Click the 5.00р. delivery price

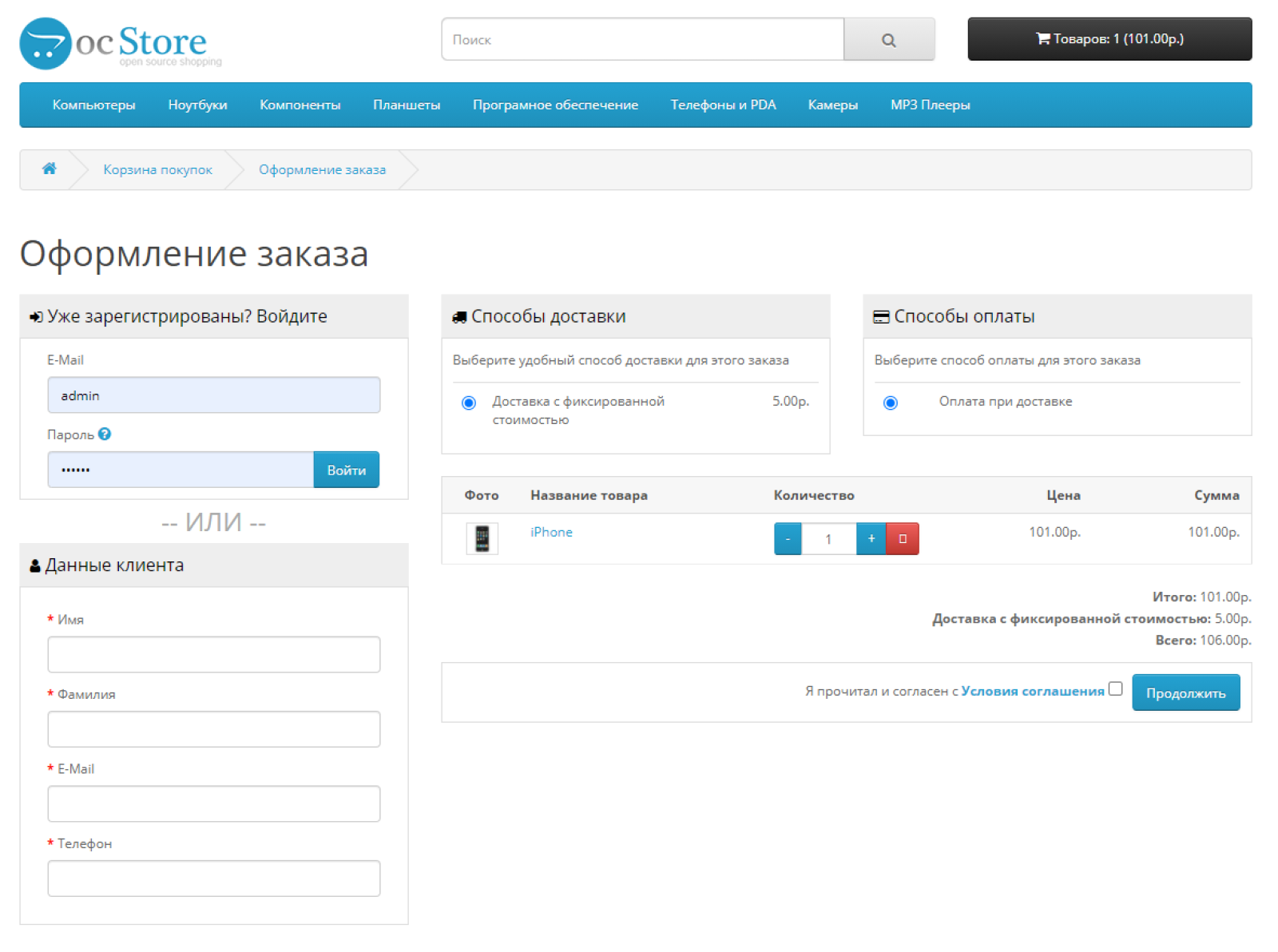pyautogui.click(x=791, y=401)
